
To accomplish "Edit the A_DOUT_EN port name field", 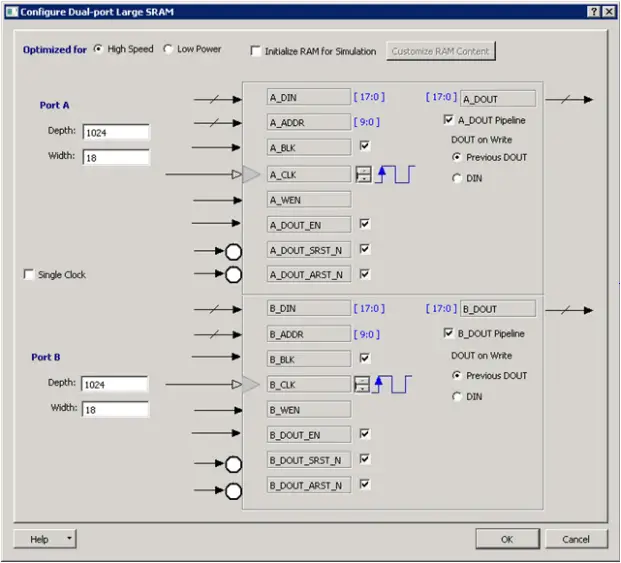I will coord(309,225).
